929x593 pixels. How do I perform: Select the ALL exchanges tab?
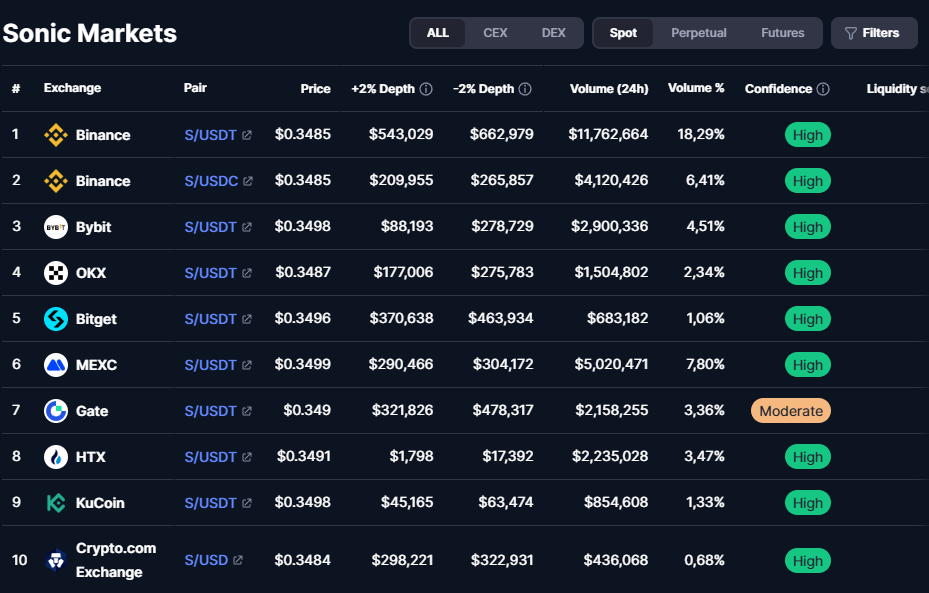pos(438,33)
